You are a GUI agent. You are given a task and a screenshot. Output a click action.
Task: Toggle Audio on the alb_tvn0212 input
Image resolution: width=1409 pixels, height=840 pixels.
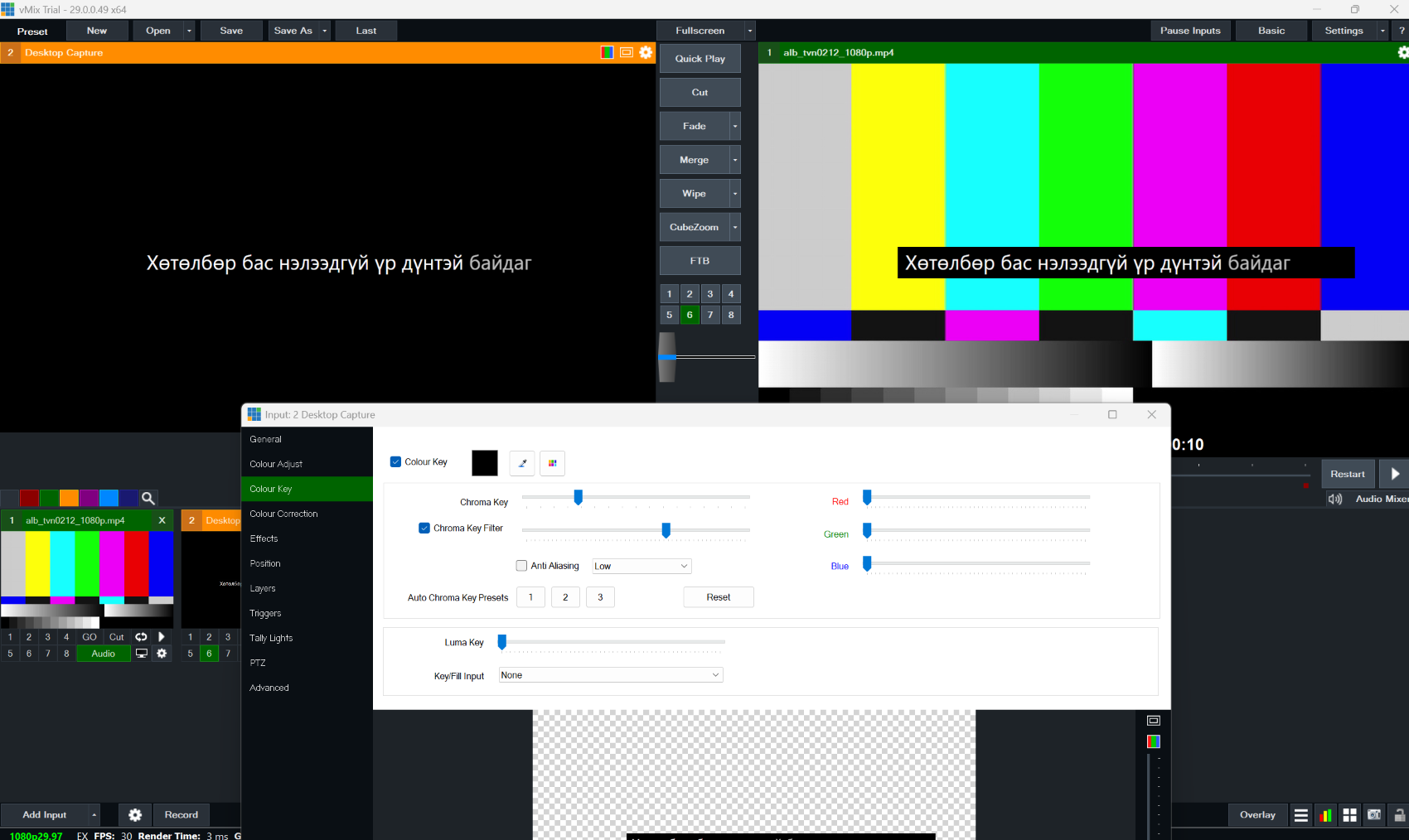coord(104,654)
